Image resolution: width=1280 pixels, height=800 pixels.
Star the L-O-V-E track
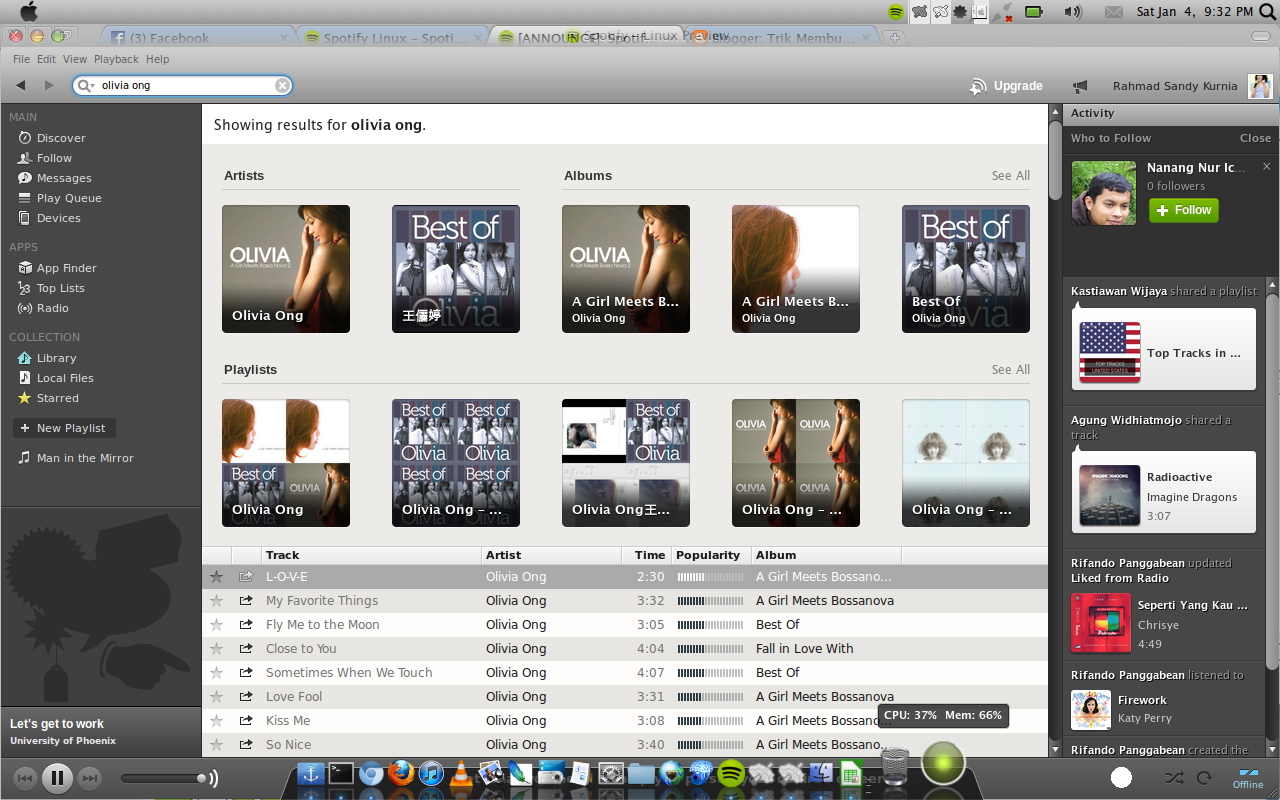216,577
